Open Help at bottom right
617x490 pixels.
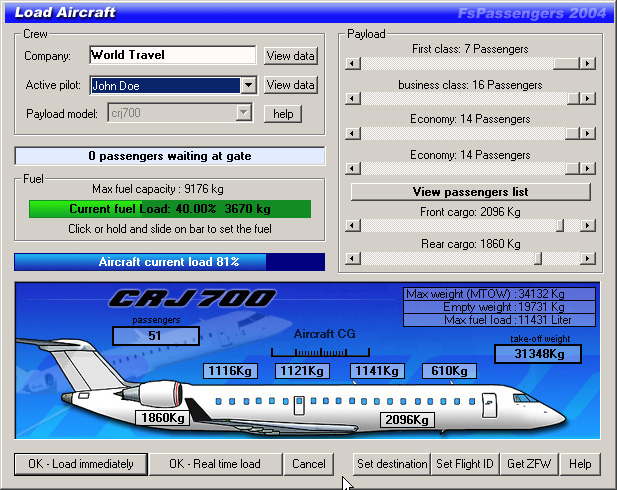coord(580,464)
